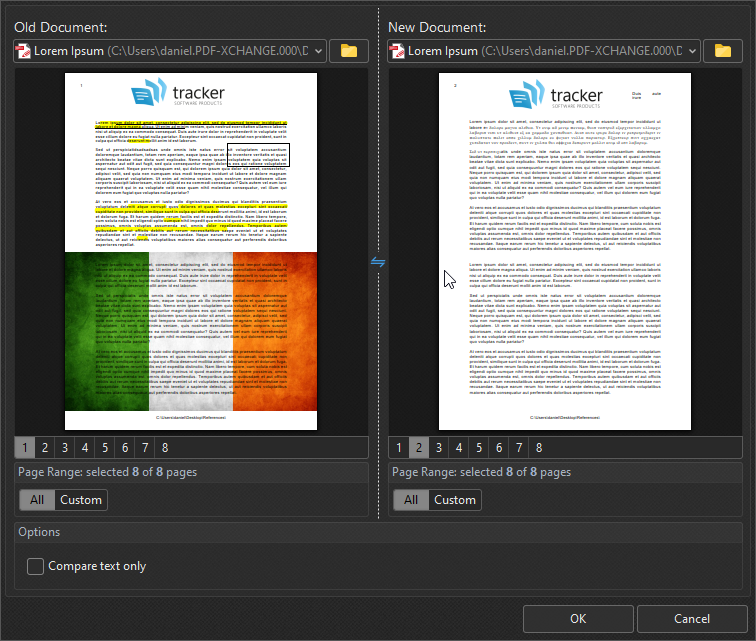
Task: Show page 2 of New Document
Action: click(x=419, y=448)
